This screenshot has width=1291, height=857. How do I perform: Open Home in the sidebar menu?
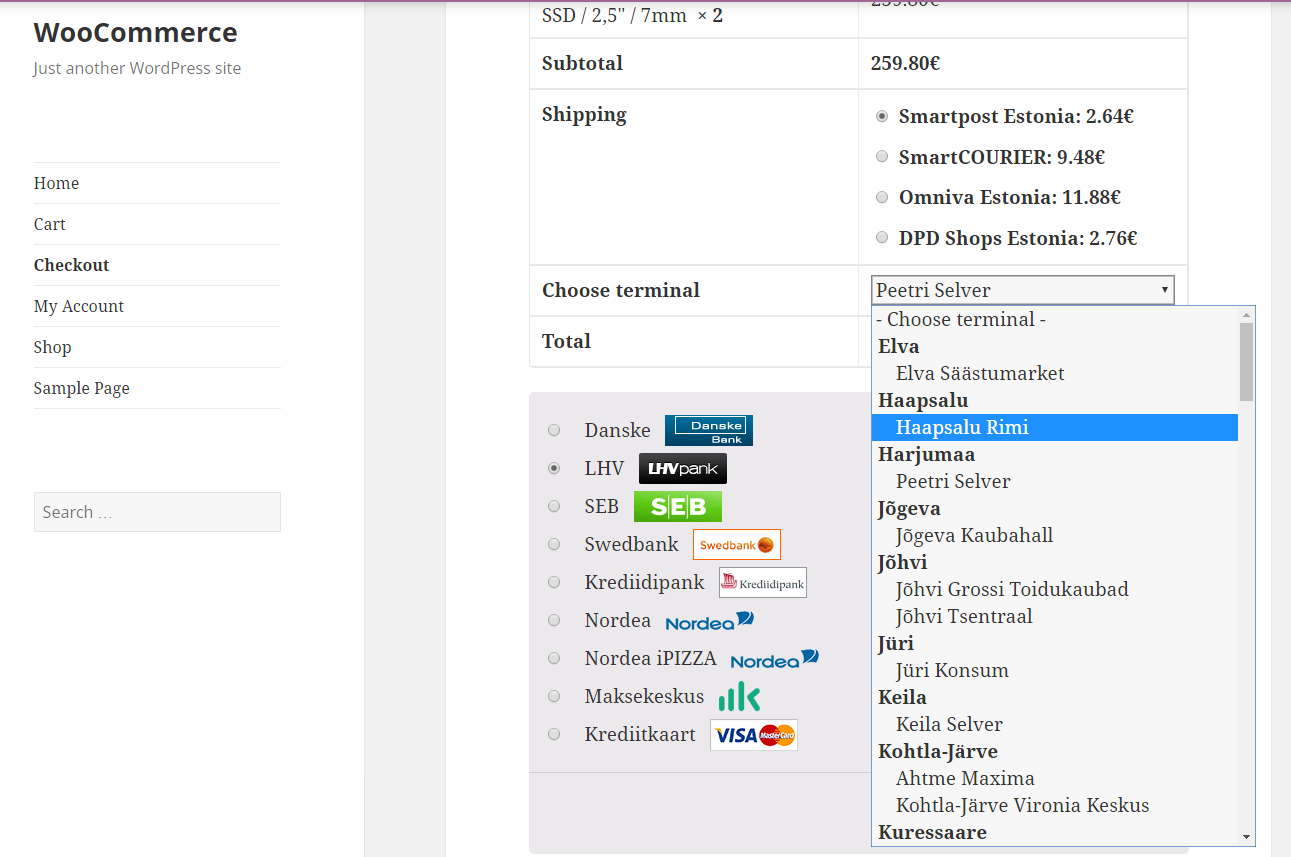tap(56, 183)
